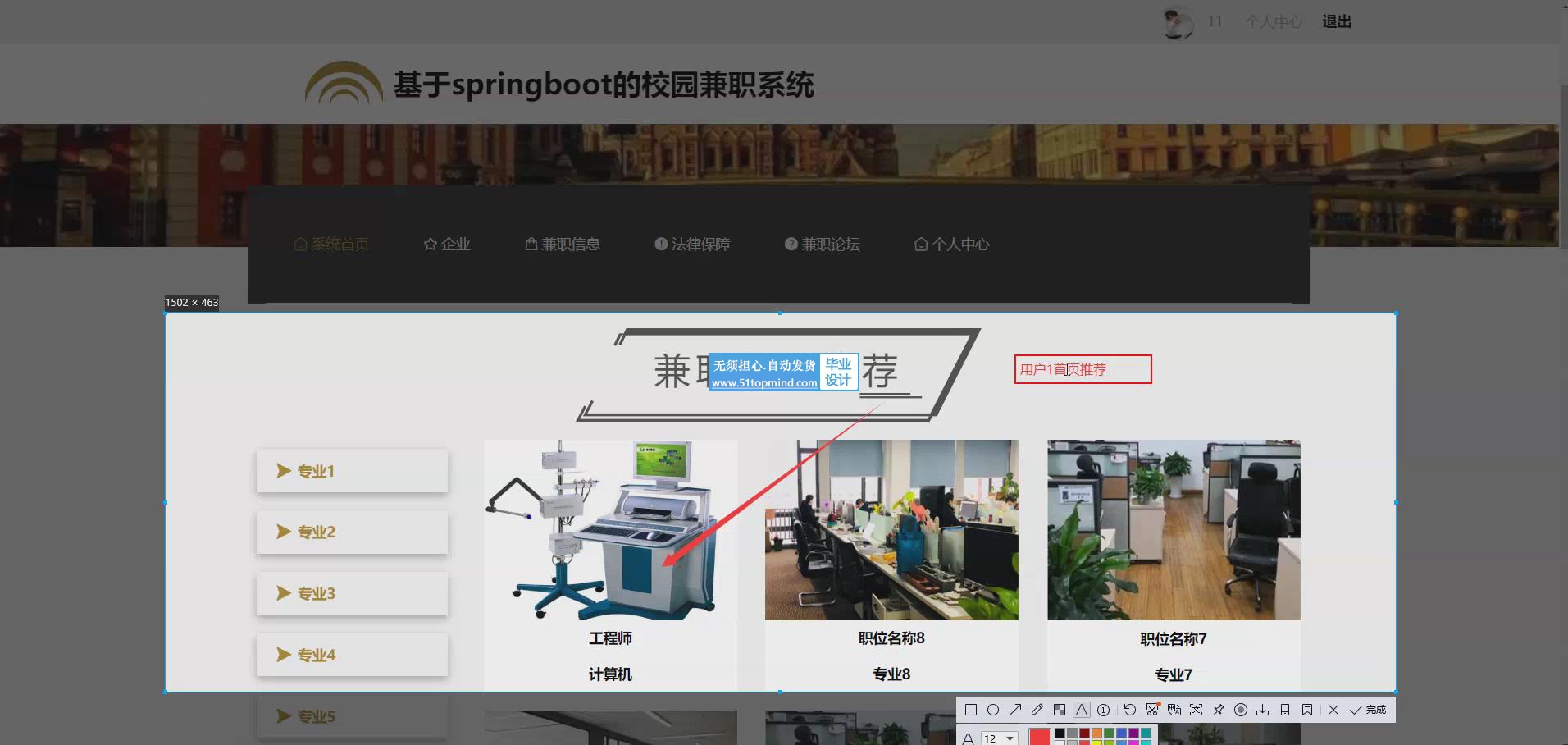Viewport: 1568px width, 745px height.
Task: Pick the teal color swatch
Action: (x=1146, y=733)
